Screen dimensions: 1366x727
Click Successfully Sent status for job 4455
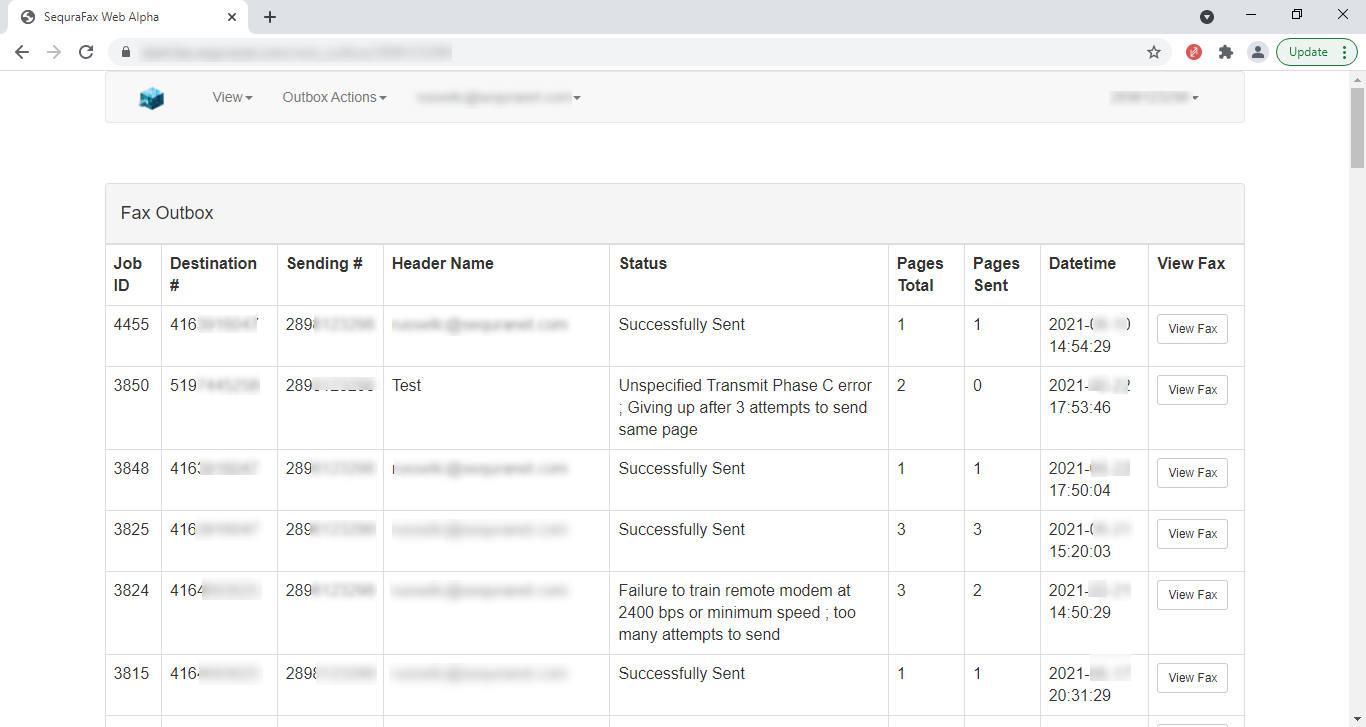point(682,325)
